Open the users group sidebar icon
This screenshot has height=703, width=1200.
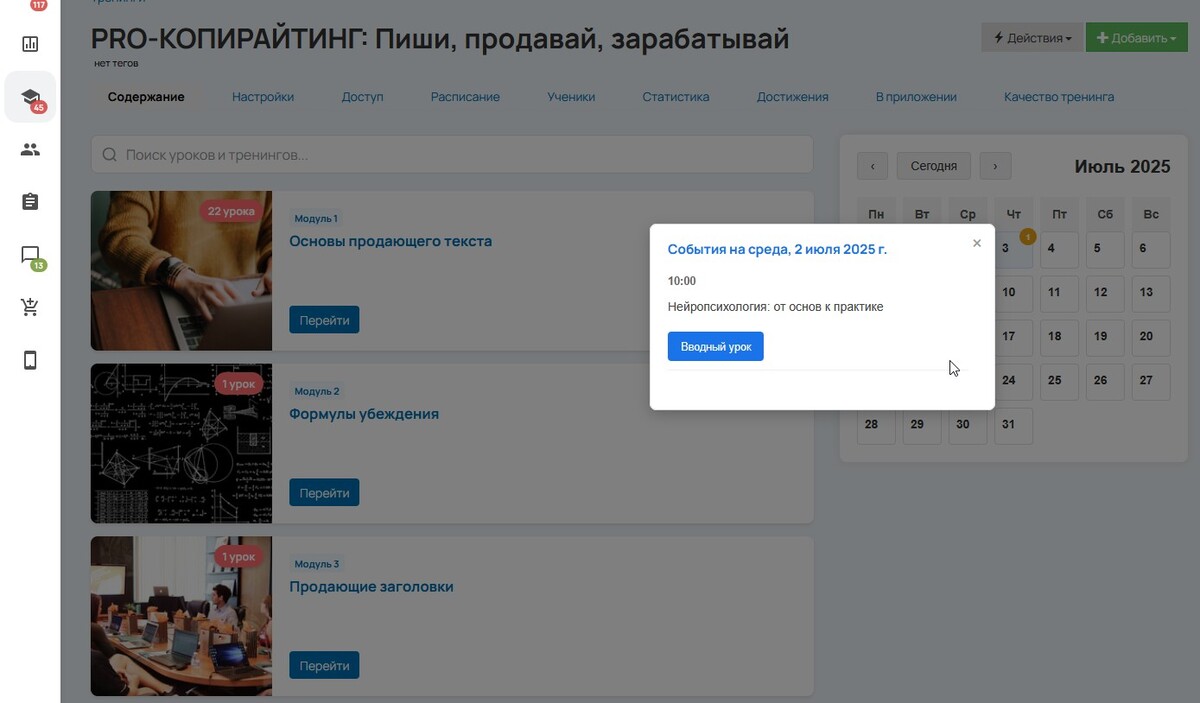pyautogui.click(x=30, y=150)
